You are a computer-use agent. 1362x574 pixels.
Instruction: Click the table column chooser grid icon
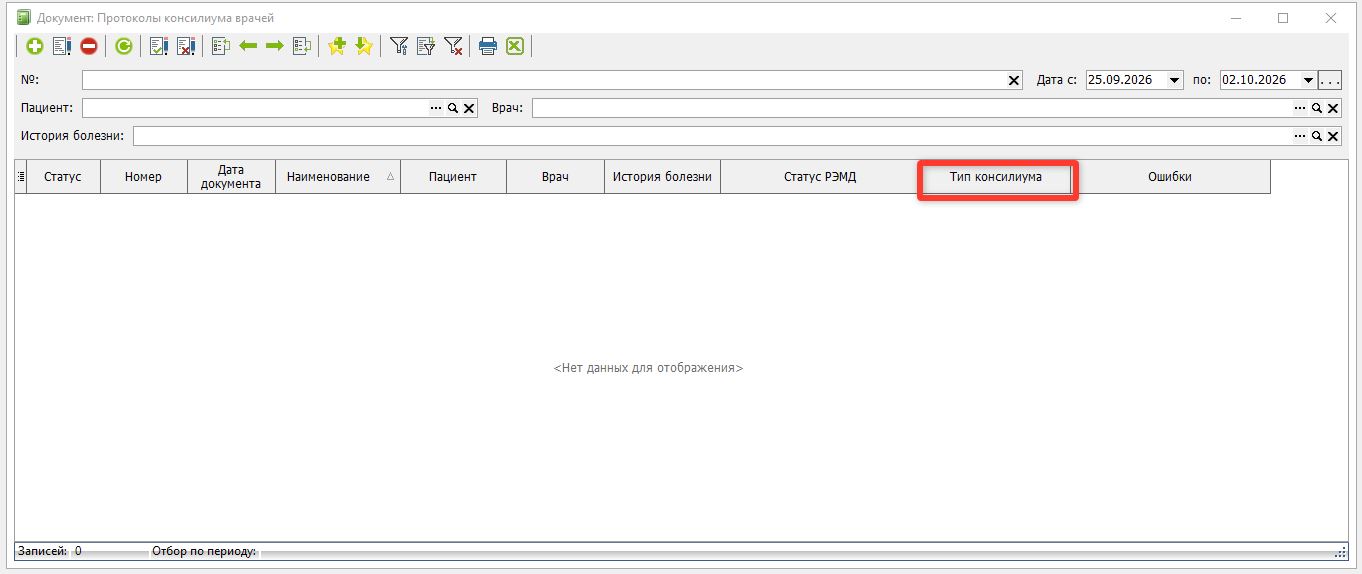tap(21, 177)
